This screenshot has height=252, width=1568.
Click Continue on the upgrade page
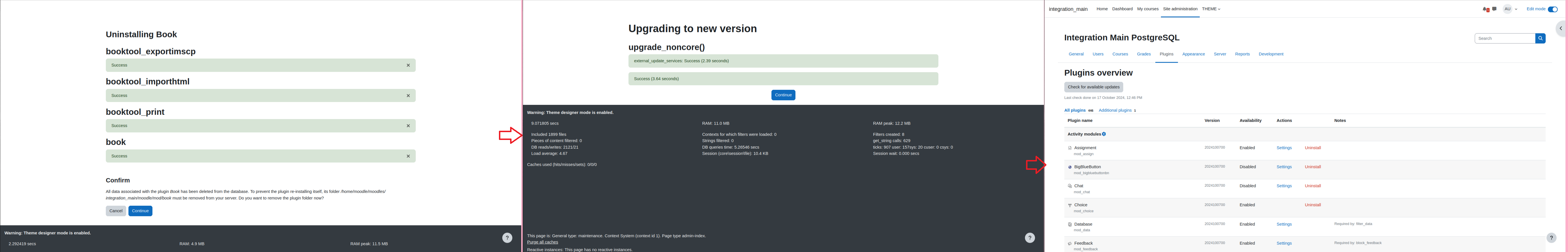point(783,95)
